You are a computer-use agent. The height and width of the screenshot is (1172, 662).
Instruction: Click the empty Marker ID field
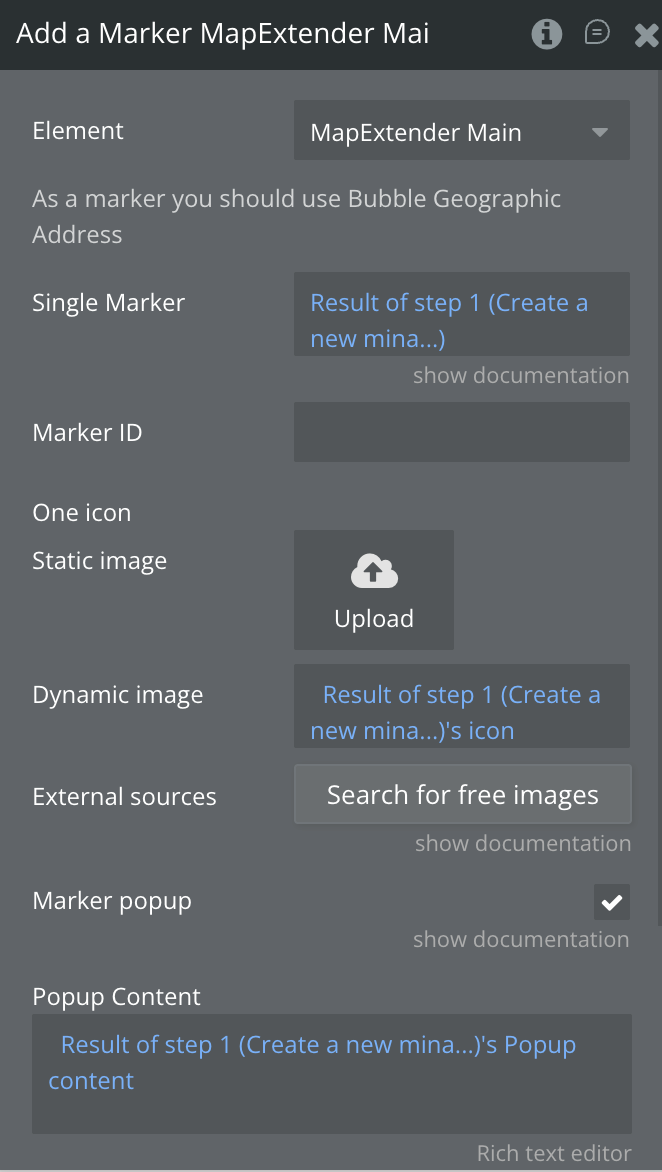click(x=461, y=432)
